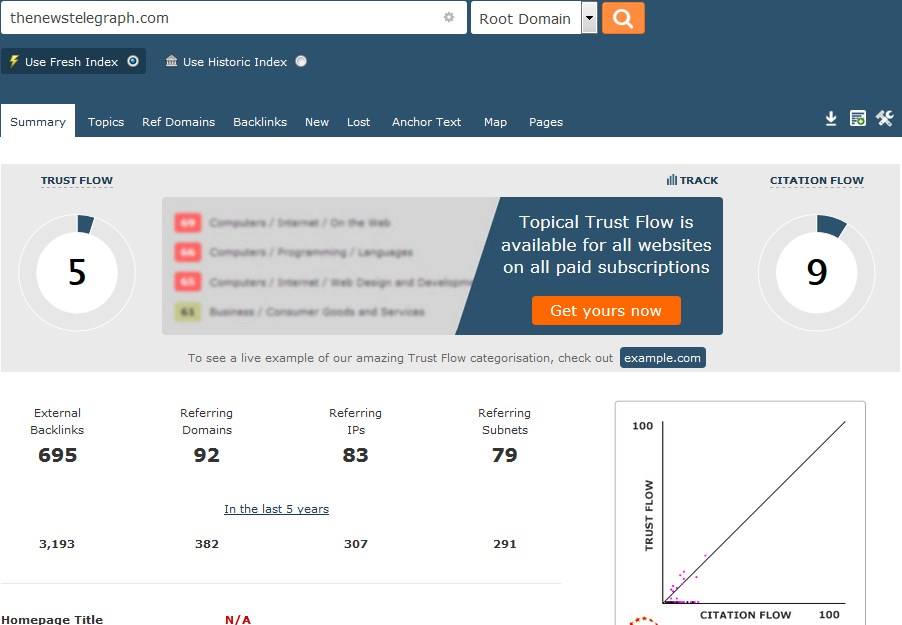Image resolution: width=902 pixels, height=625 pixels.
Task: Click the Referring Domains value 92
Action: (207, 455)
